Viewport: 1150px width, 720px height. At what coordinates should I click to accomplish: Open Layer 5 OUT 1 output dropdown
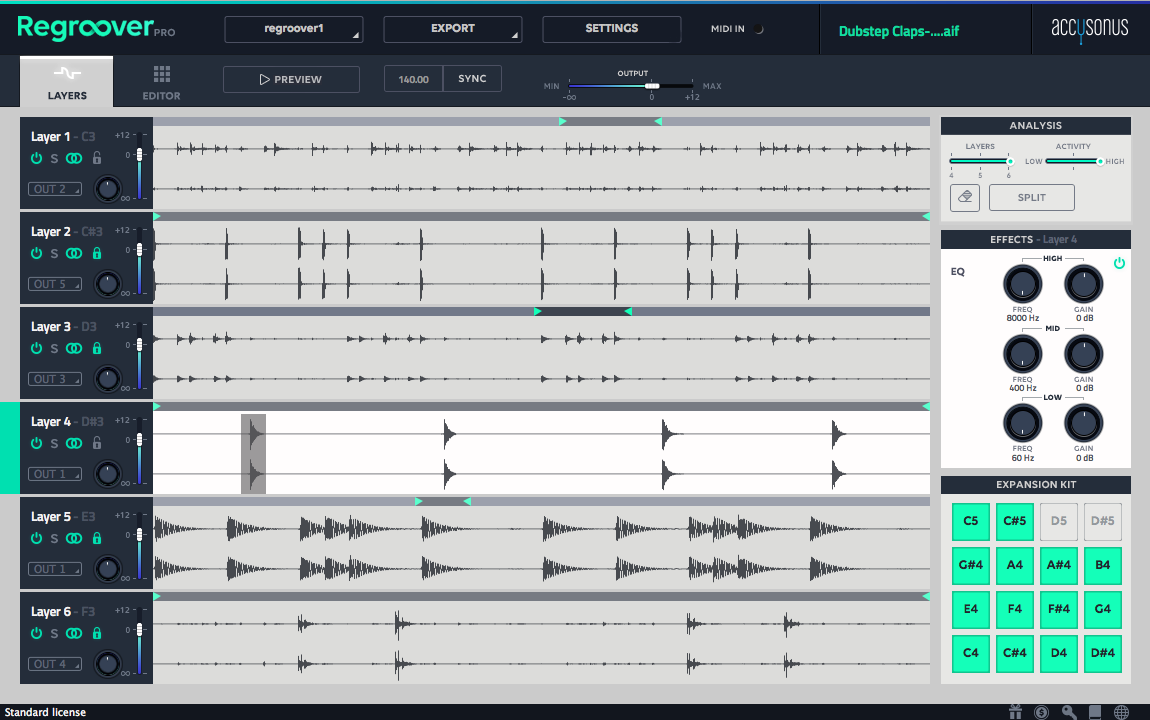(55, 569)
